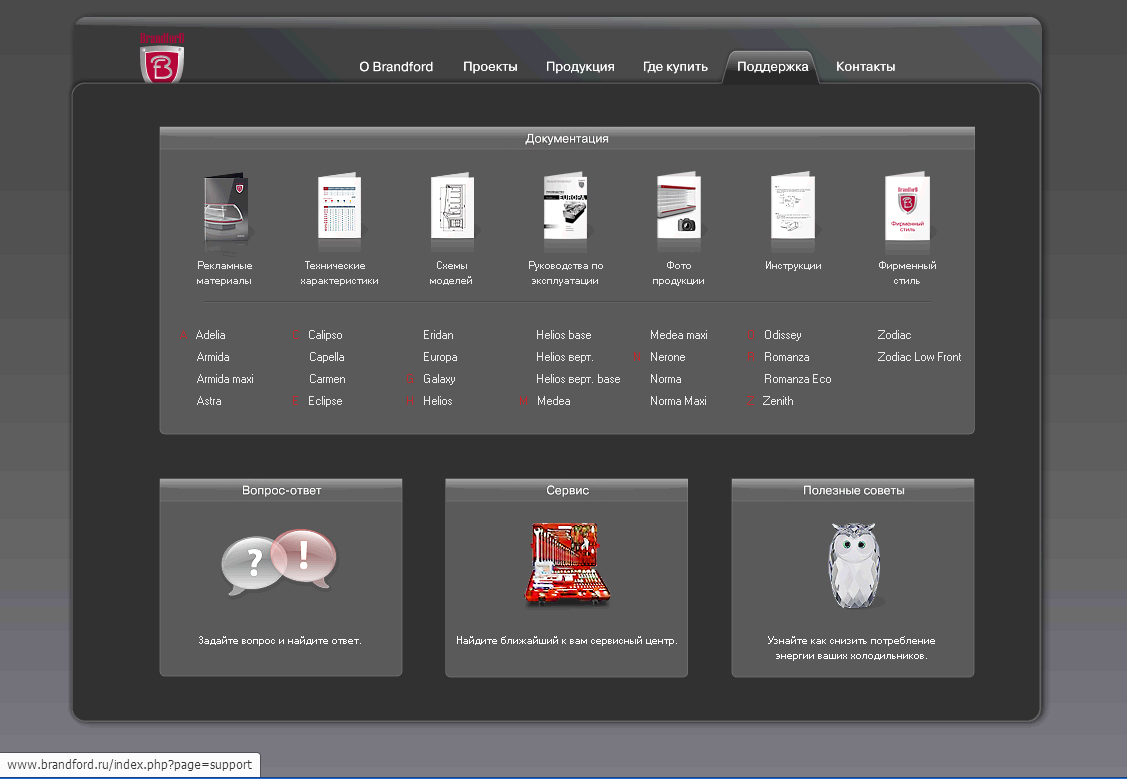Open the Где купить menu item

[675, 67]
